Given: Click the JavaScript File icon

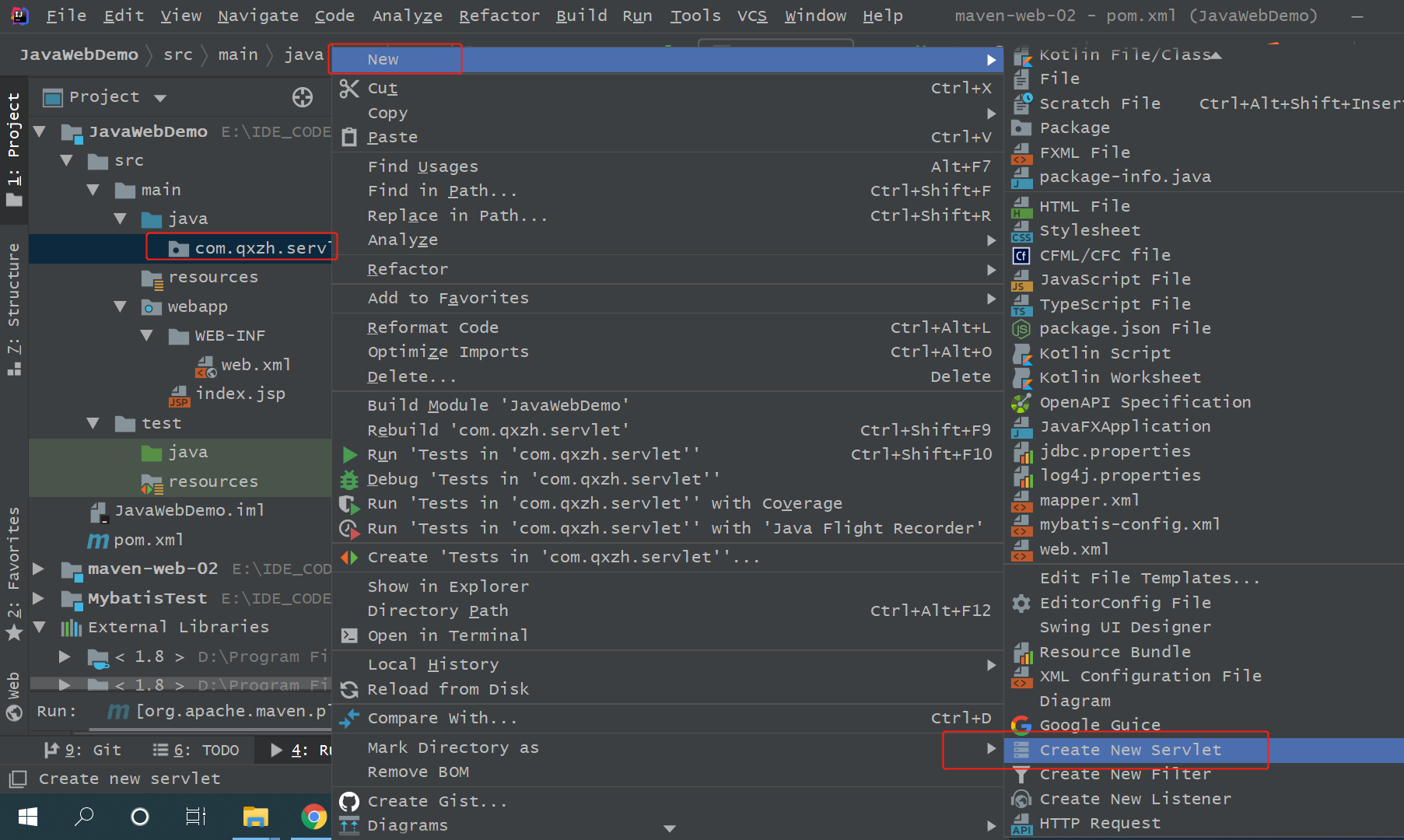Looking at the screenshot, I should (1021, 280).
